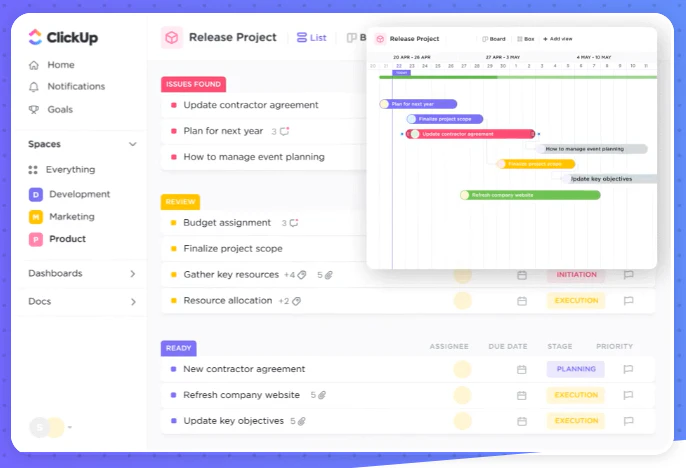Click attachment icon on Gather key resources

point(329,275)
